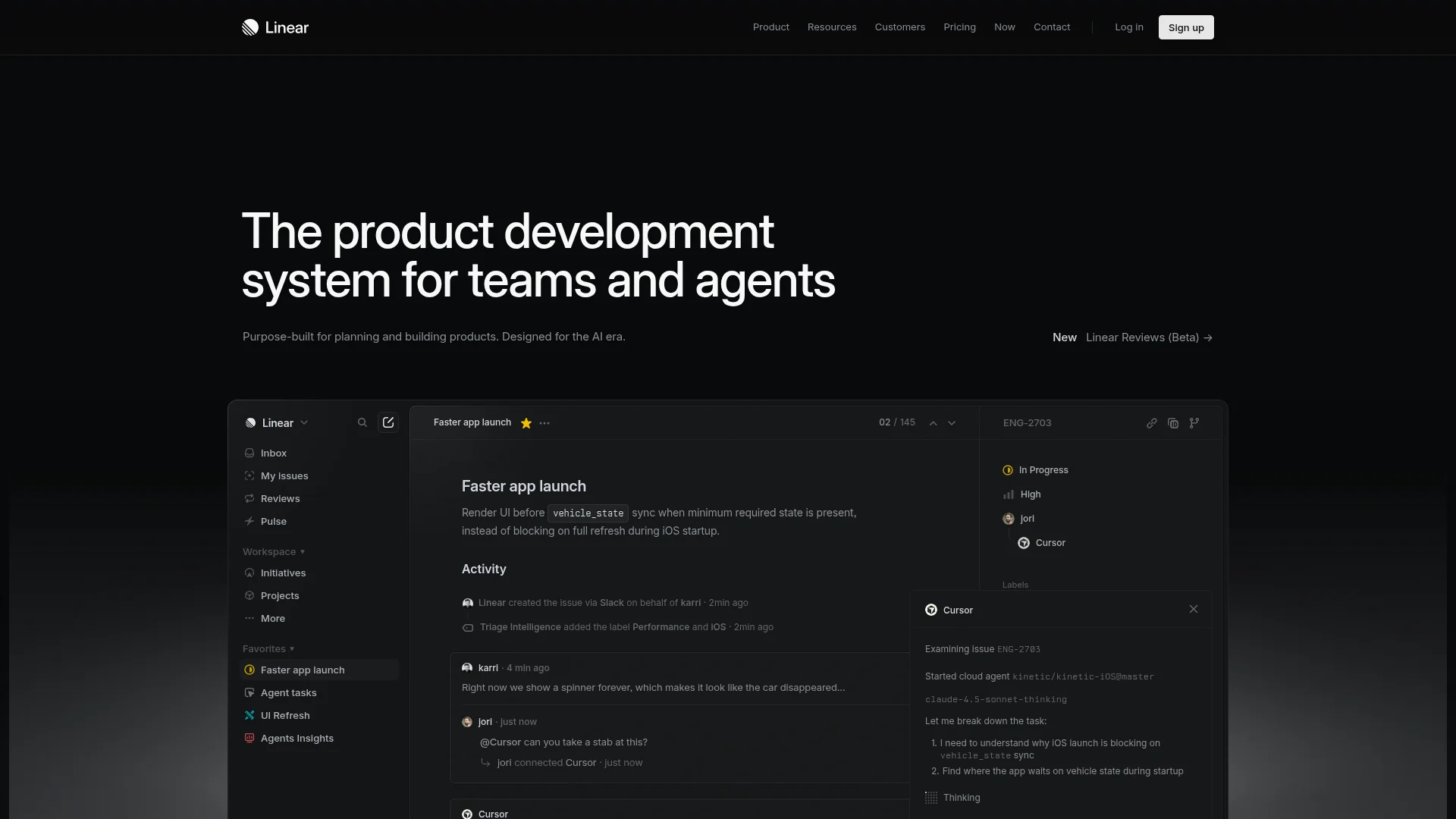This screenshot has width=1456, height=819.
Task: Open the Inbox in the sidebar
Action: [273, 453]
